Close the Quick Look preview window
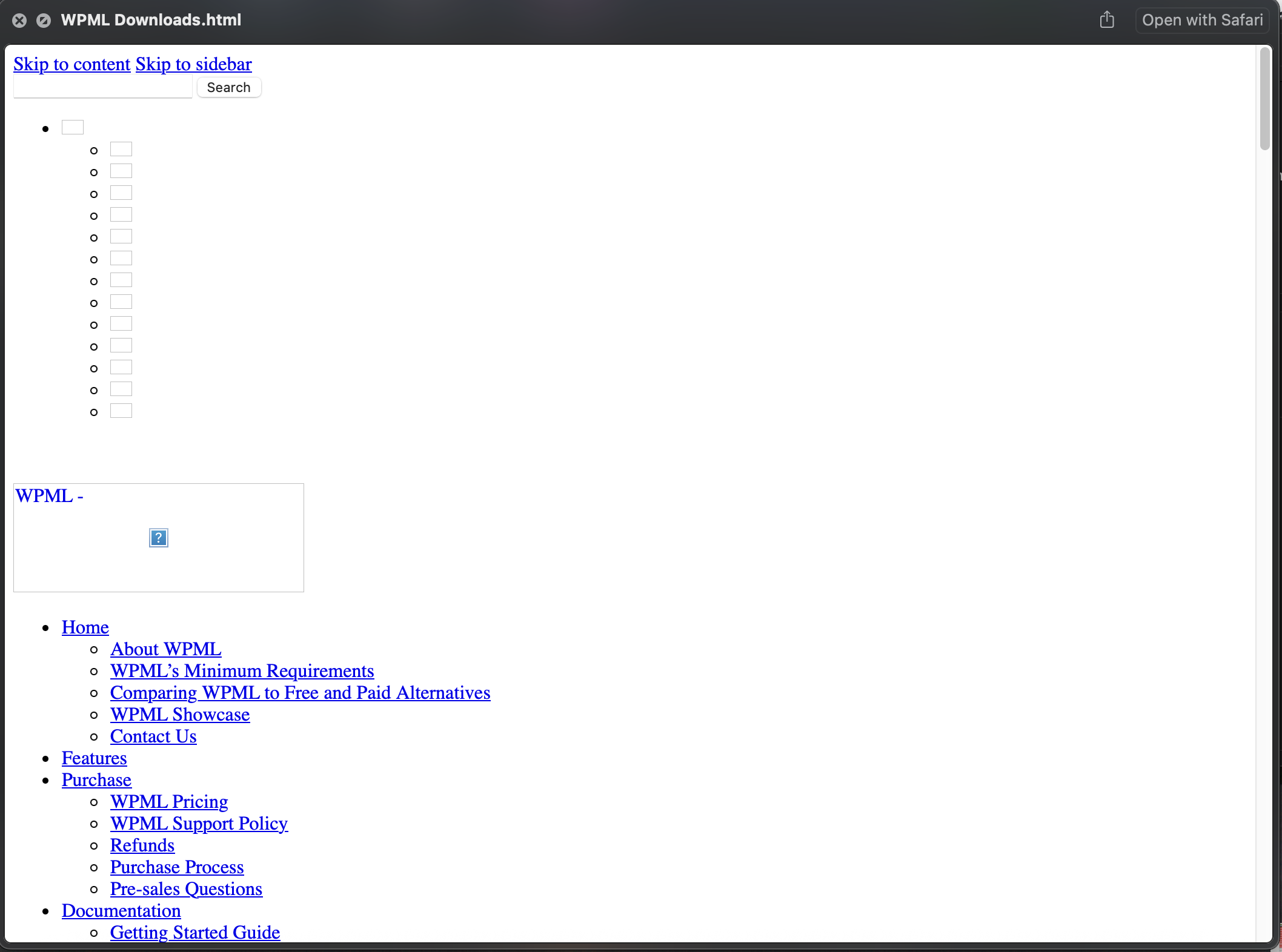Image resolution: width=1282 pixels, height=952 pixels. 19,21
